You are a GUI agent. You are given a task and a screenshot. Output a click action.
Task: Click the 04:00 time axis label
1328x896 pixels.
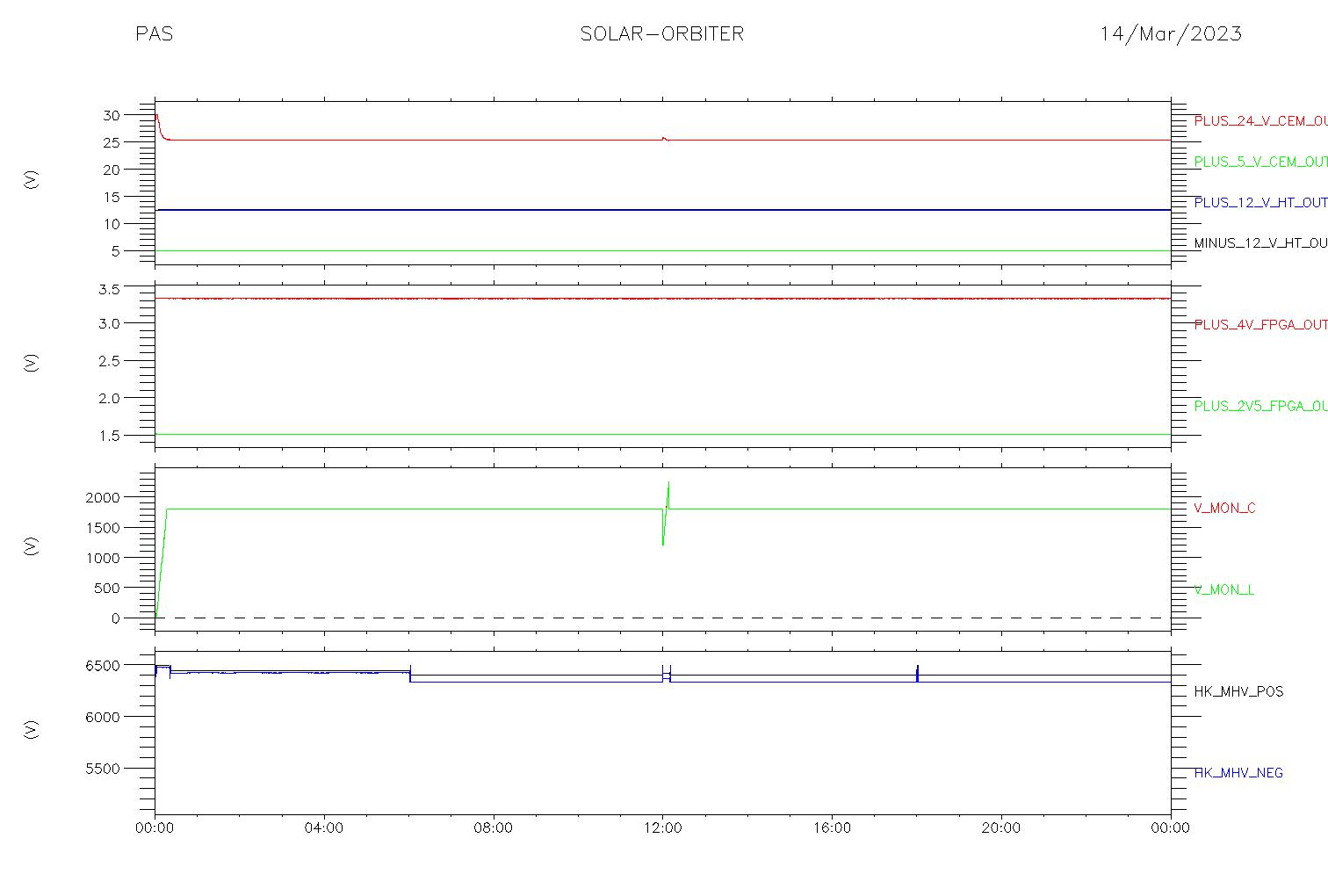coord(324,827)
